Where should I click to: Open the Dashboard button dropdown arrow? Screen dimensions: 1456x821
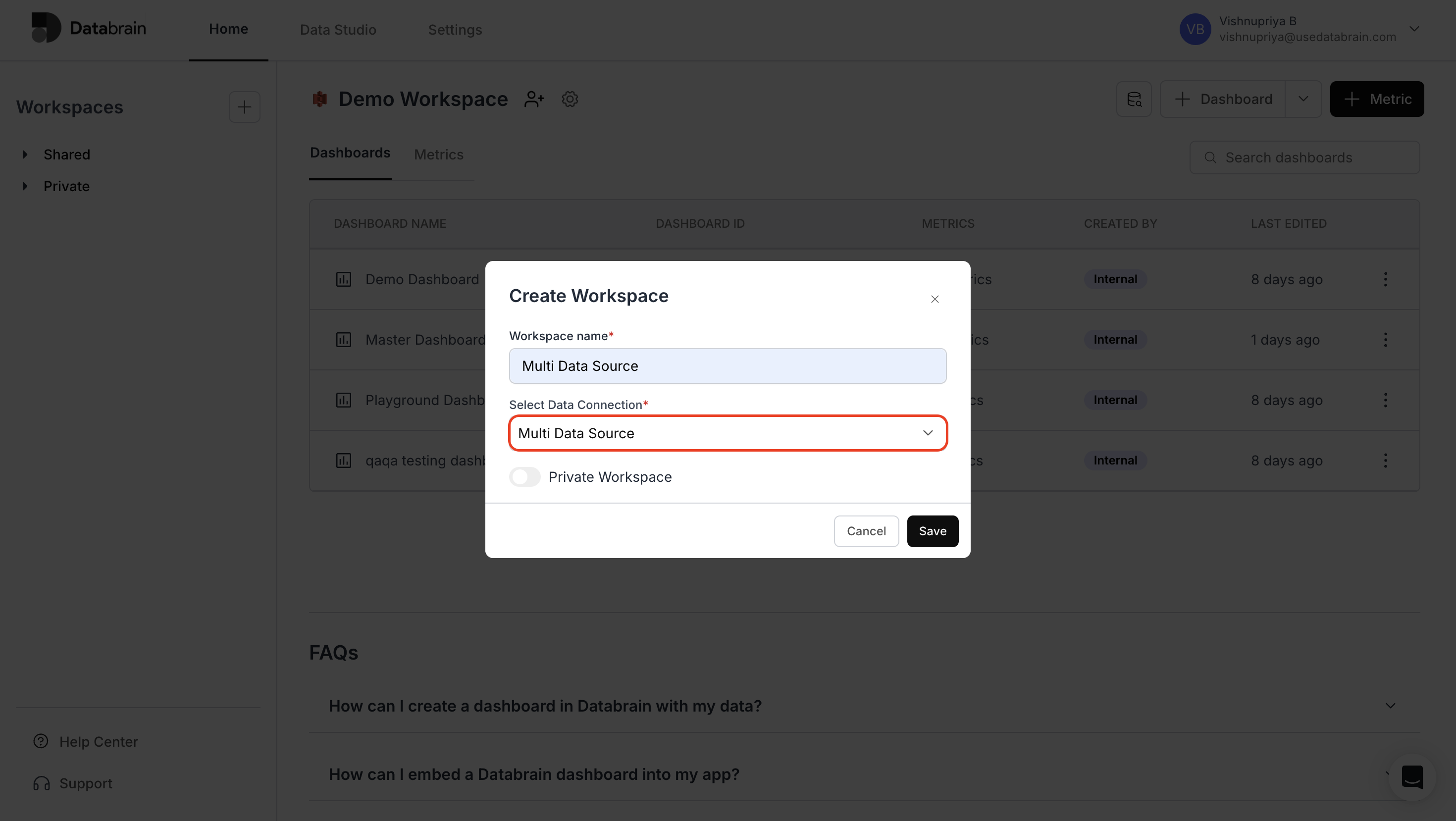(1303, 99)
